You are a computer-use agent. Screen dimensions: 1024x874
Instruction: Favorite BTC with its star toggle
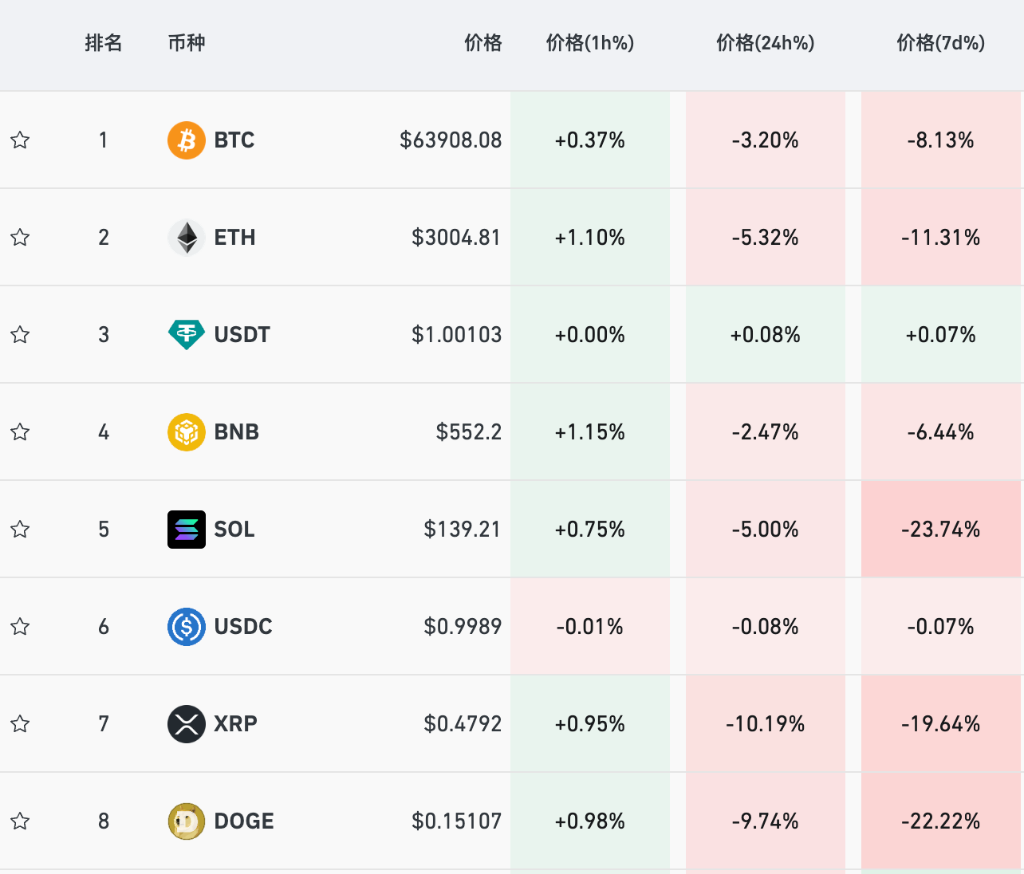tap(19, 140)
